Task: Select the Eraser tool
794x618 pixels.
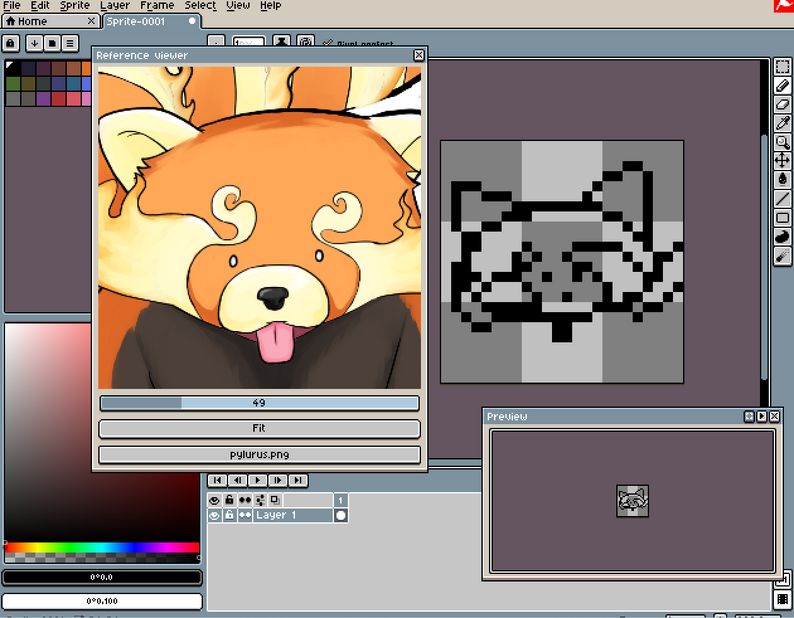Action: 782,104
